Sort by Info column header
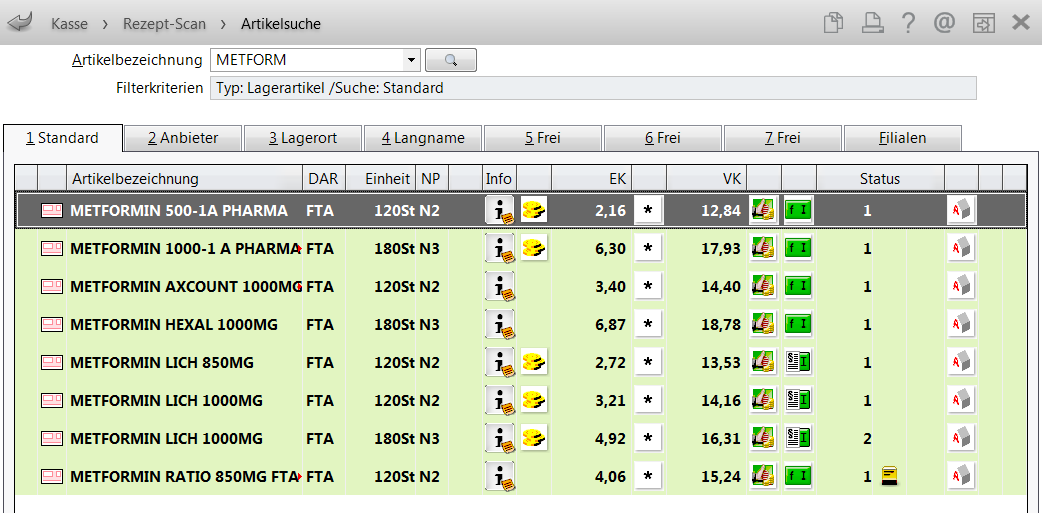1042x513 pixels. 499,179
